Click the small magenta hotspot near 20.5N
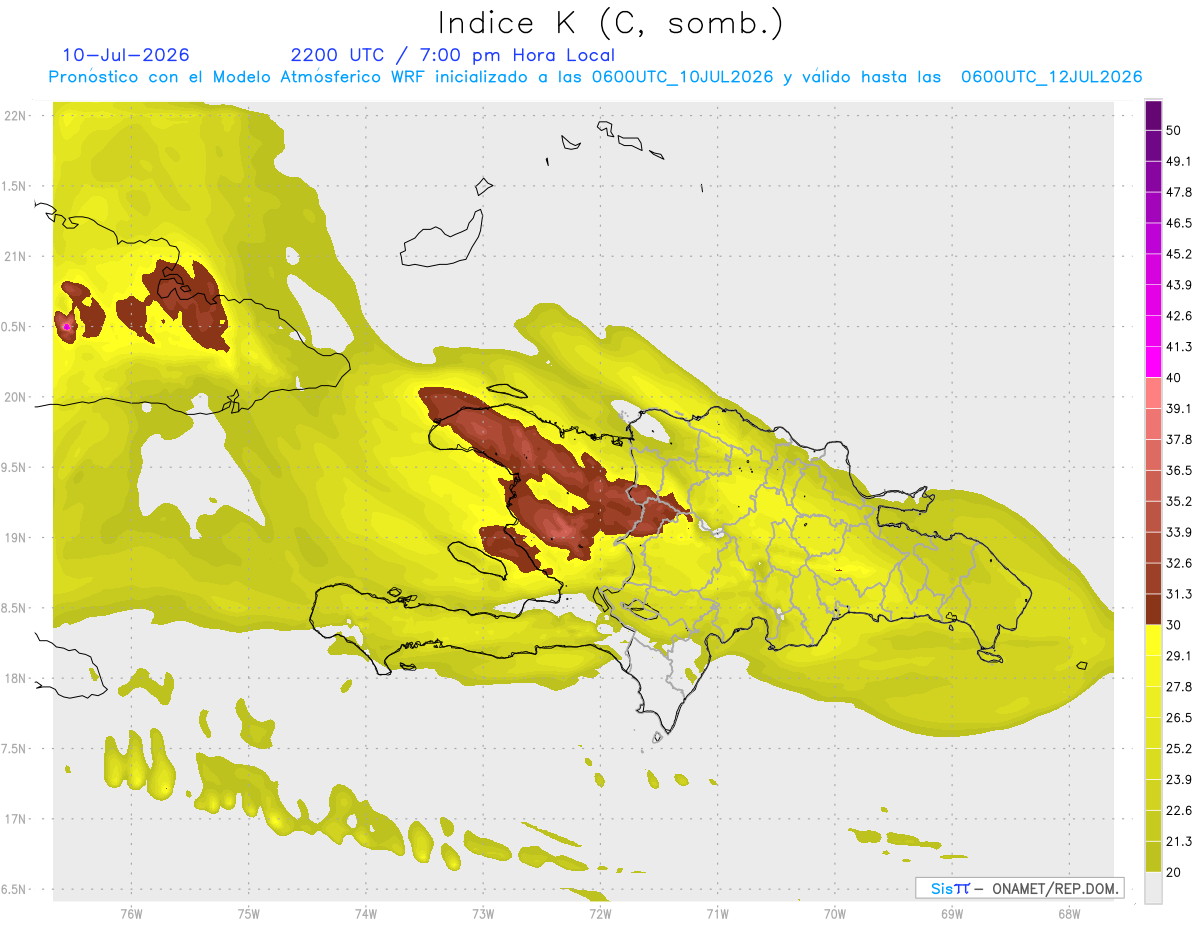1200x927 pixels. click(66, 326)
